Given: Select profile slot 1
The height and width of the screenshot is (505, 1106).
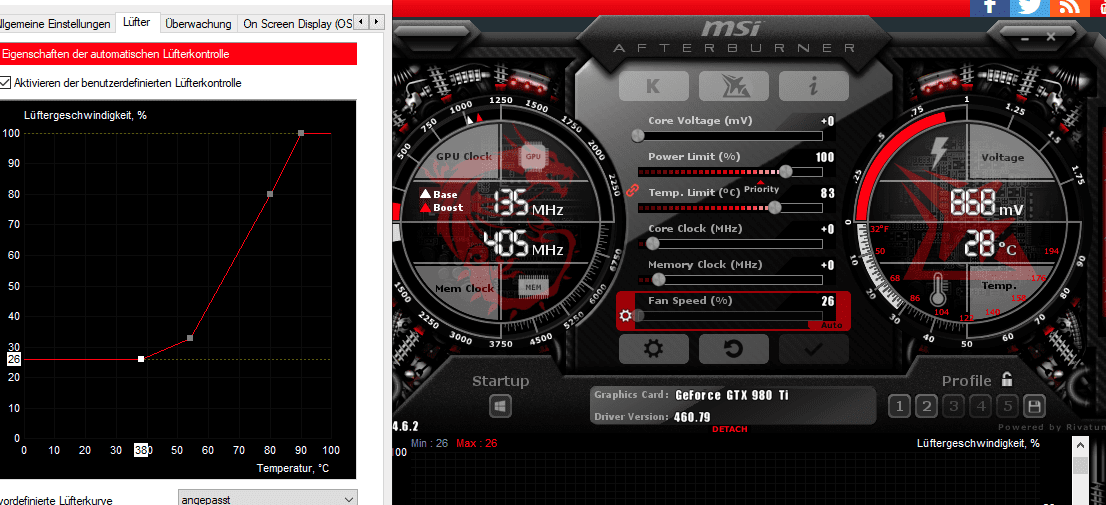Looking at the screenshot, I should 899,406.
